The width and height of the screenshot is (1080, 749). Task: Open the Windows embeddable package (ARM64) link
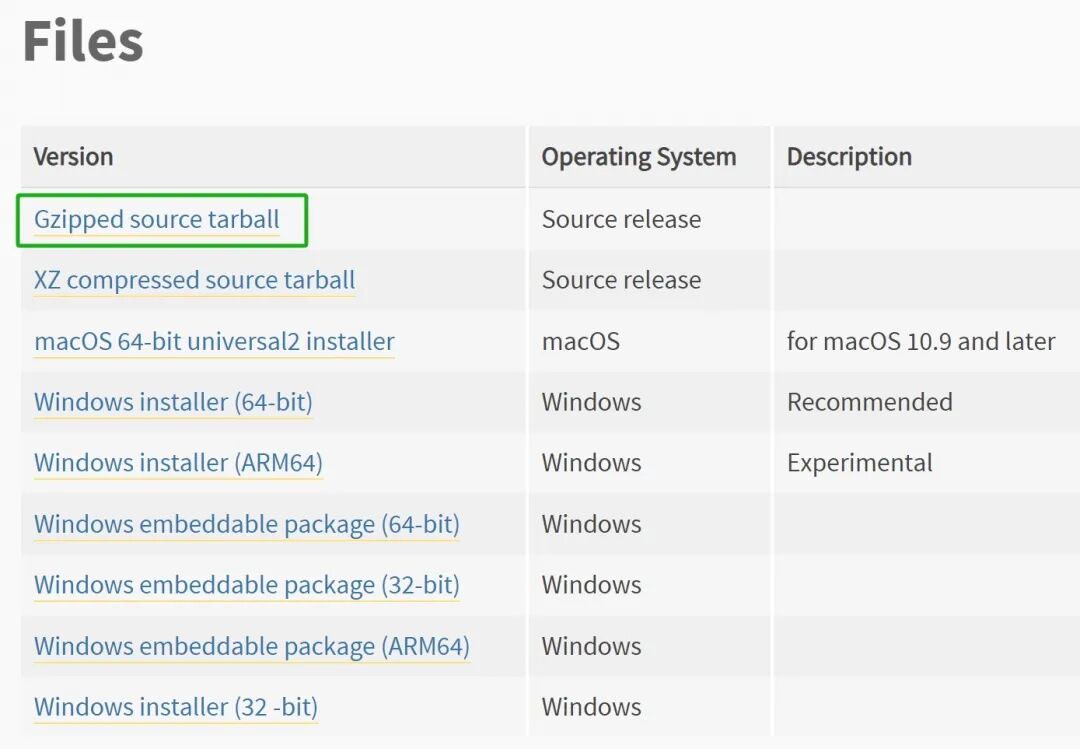(251, 646)
